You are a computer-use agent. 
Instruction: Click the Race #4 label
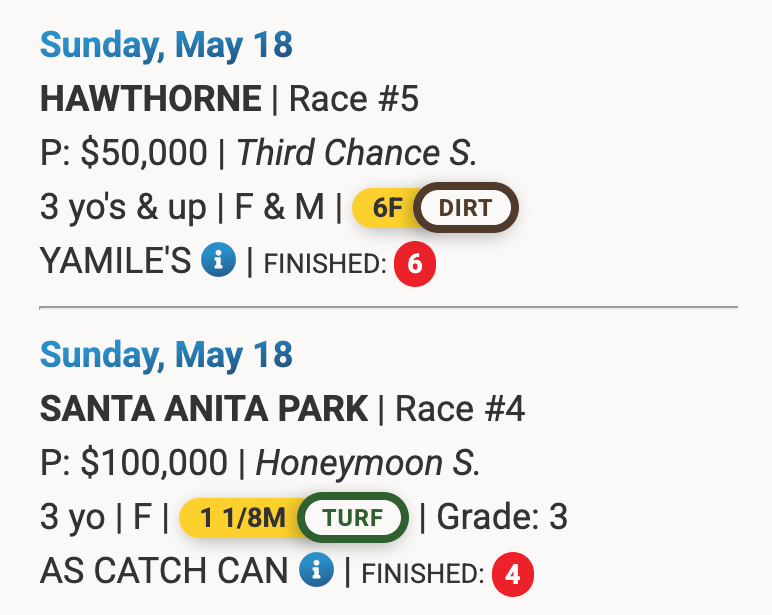(460, 409)
